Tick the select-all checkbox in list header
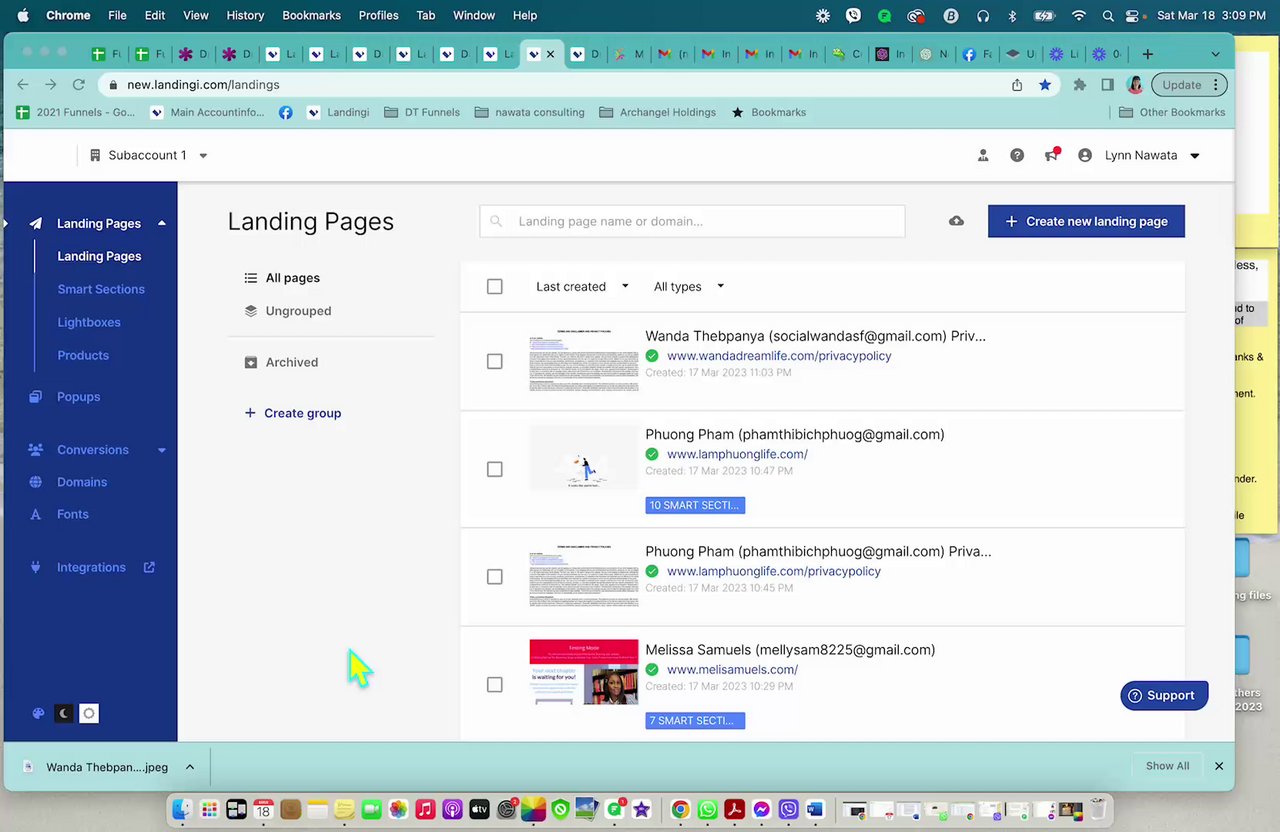This screenshot has width=1280, height=832. (x=495, y=287)
